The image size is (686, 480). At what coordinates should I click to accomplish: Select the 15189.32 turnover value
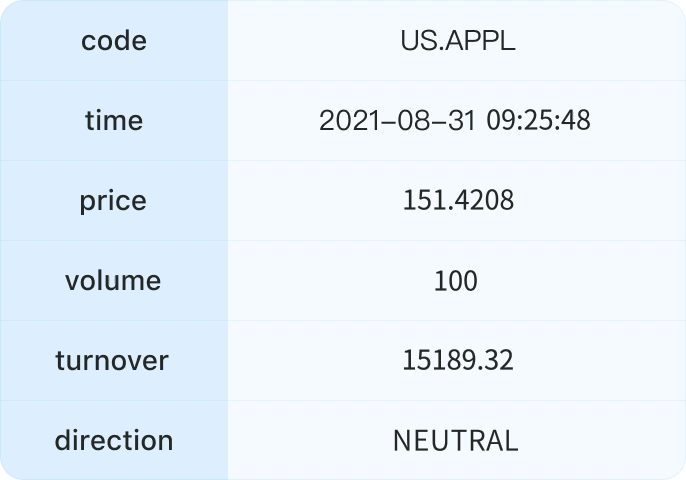(457, 361)
